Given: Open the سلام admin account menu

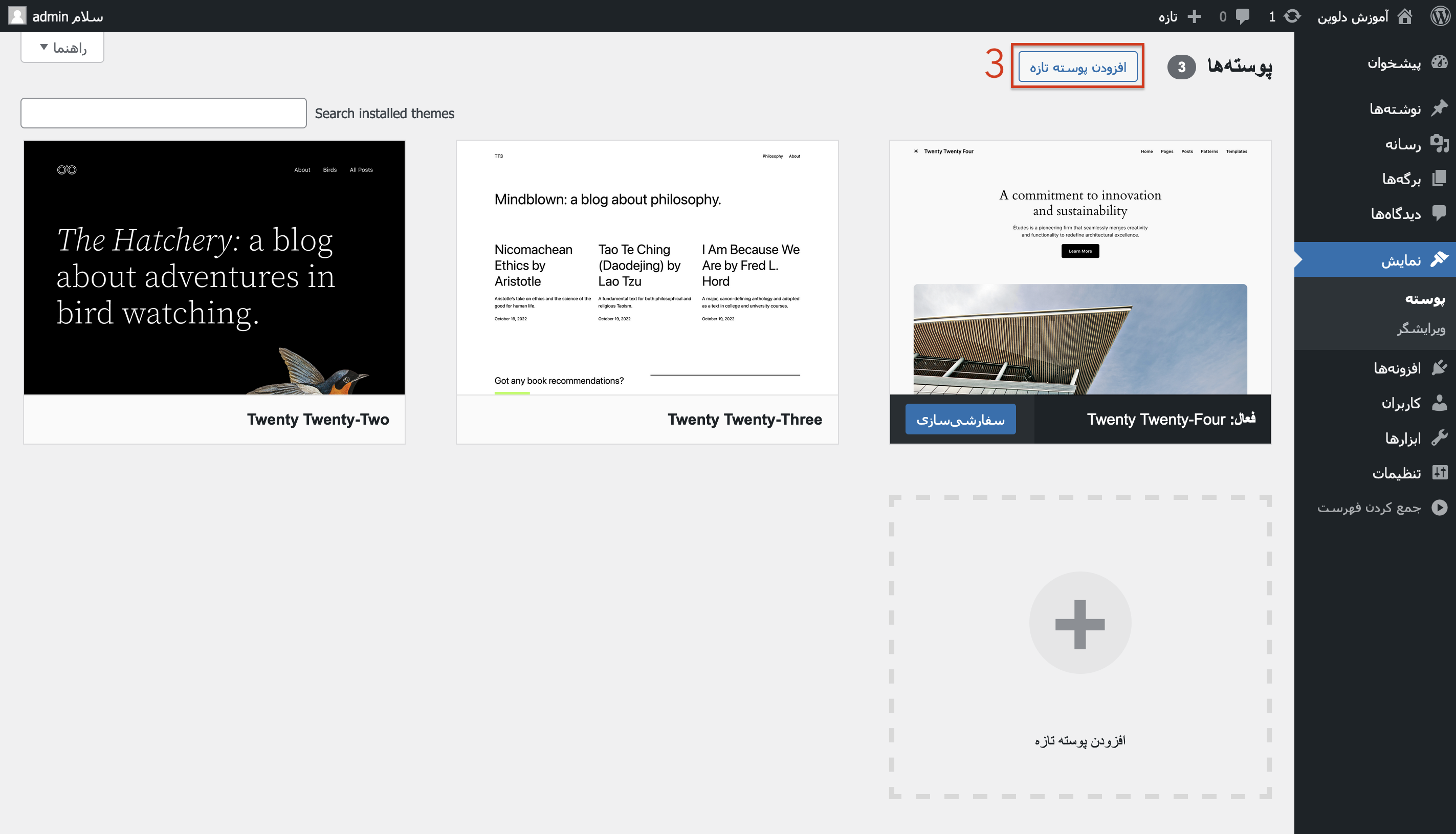Looking at the screenshot, I should click(56, 16).
